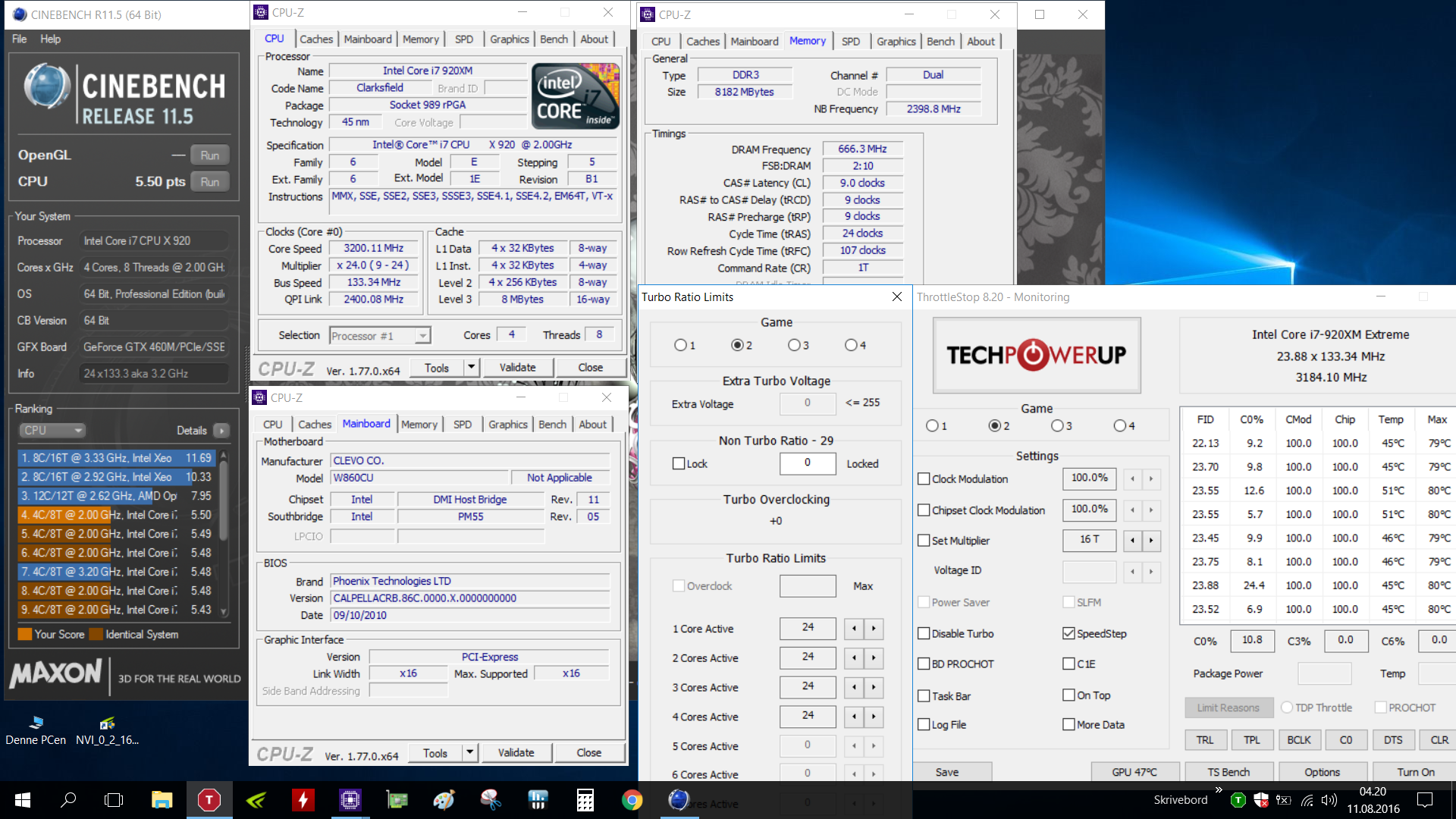The width and height of the screenshot is (1456, 819).
Task: Decrease 2 Cores Active turbo ratio
Action: pos(854,658)
